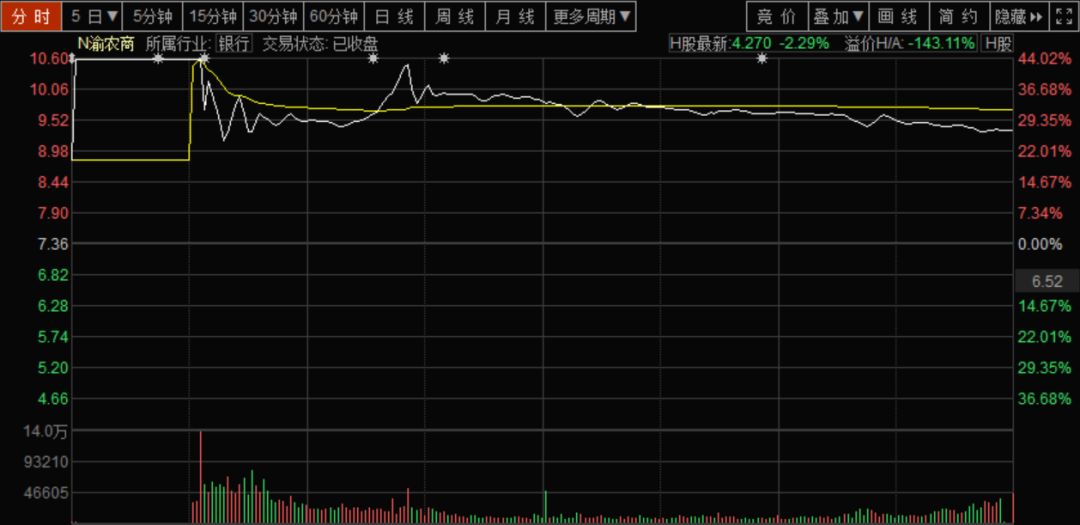This screenshot has height=525, width=1080.
Task: Select the 5分钟 period tab
Action: pyautogui.click(x=153, y=17)
